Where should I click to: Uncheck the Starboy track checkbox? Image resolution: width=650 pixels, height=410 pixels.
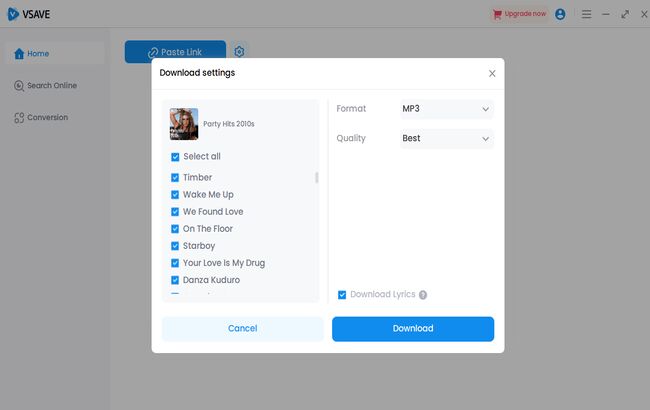coord(175,246)
